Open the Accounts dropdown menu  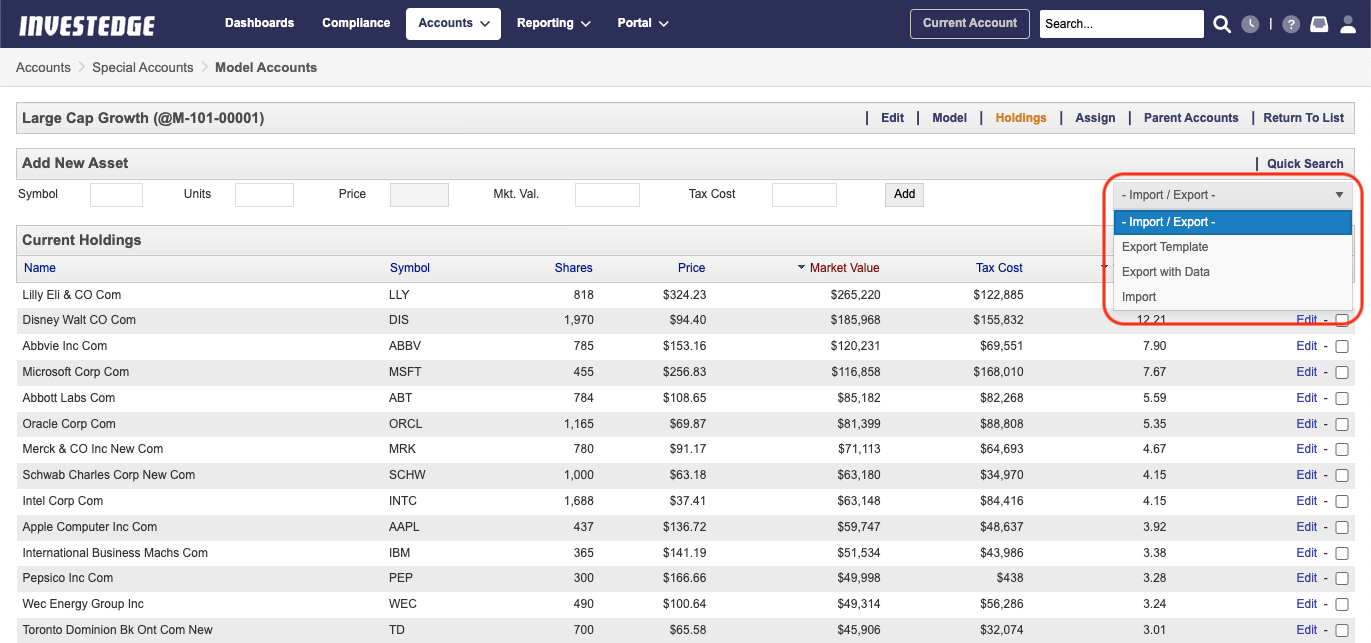453,24
